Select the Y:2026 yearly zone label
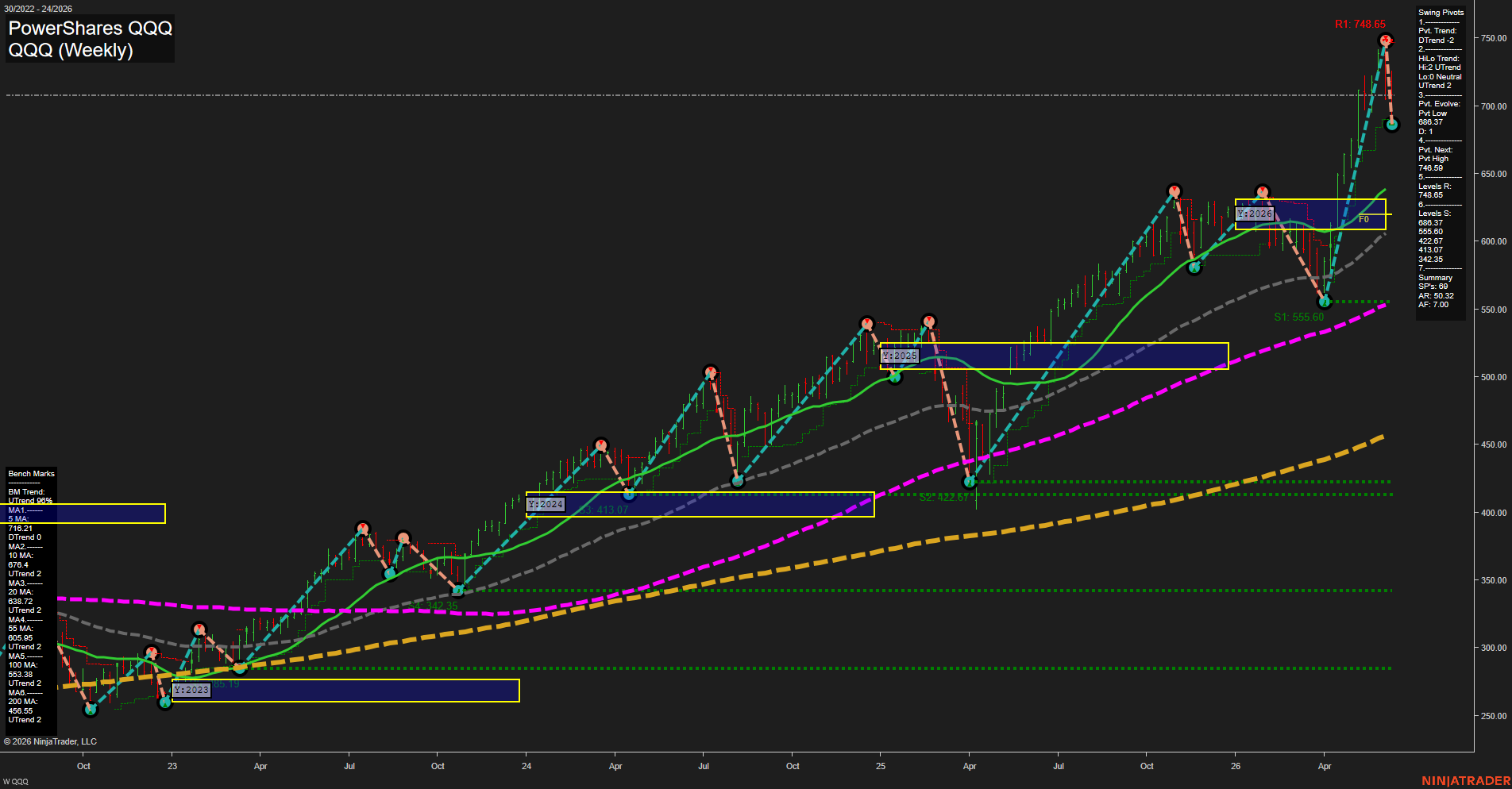1512x789 pixels. [x=1255, y=214]
